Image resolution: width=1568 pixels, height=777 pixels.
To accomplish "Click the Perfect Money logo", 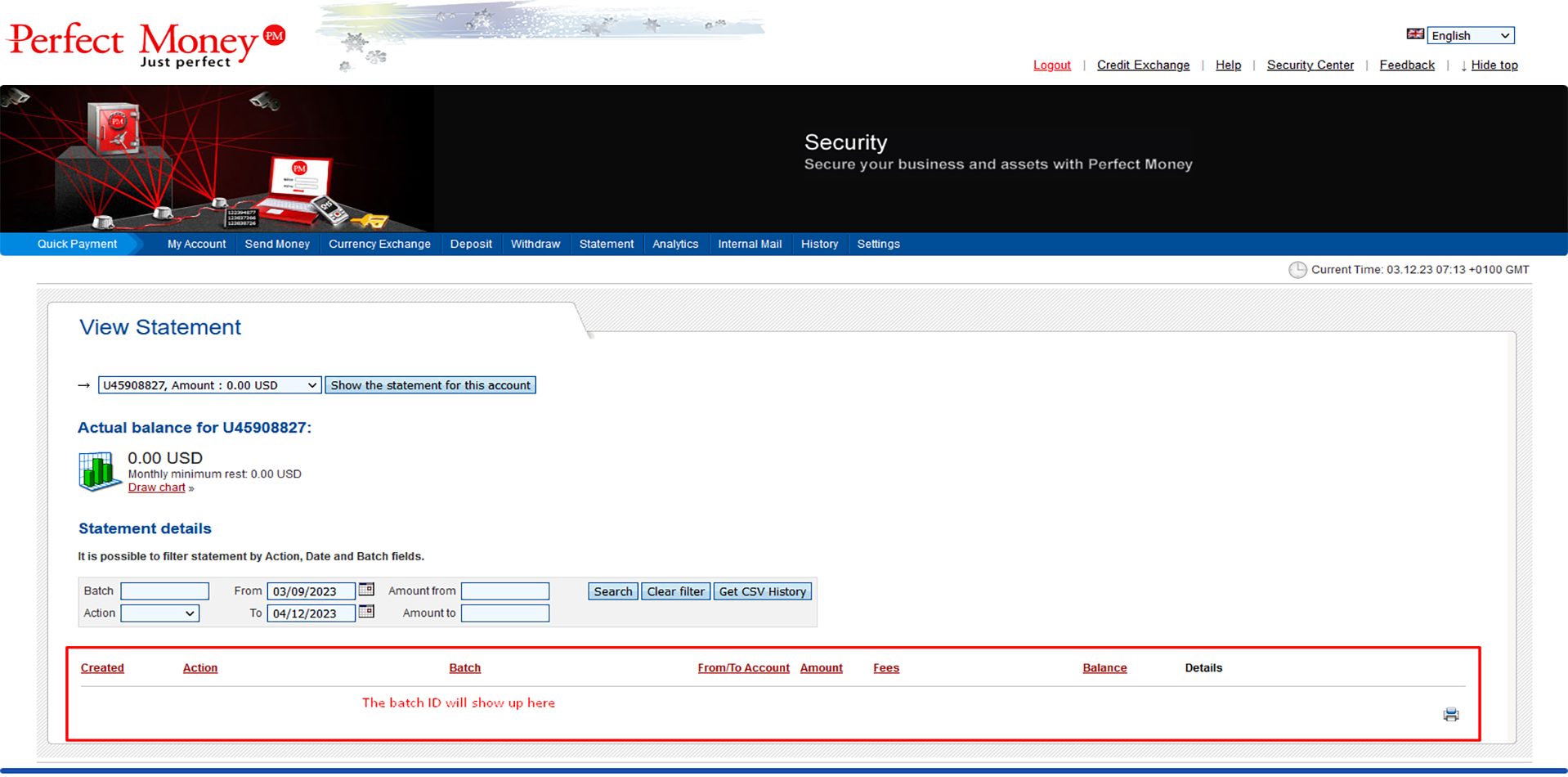I will coord(146,45).
